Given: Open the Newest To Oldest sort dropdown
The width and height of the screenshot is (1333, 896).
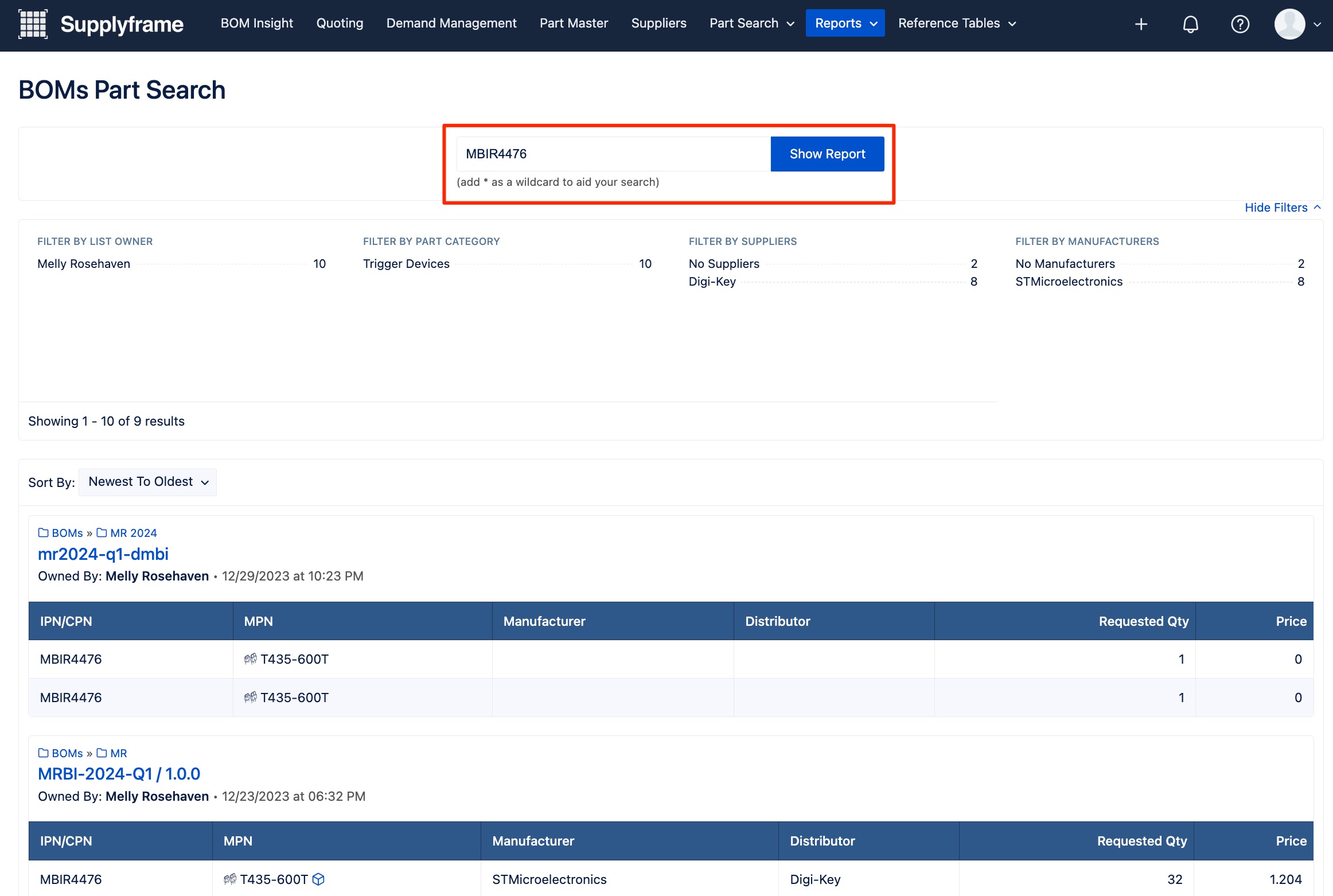Looking at the screenshot, I should [x=147, y=482].
